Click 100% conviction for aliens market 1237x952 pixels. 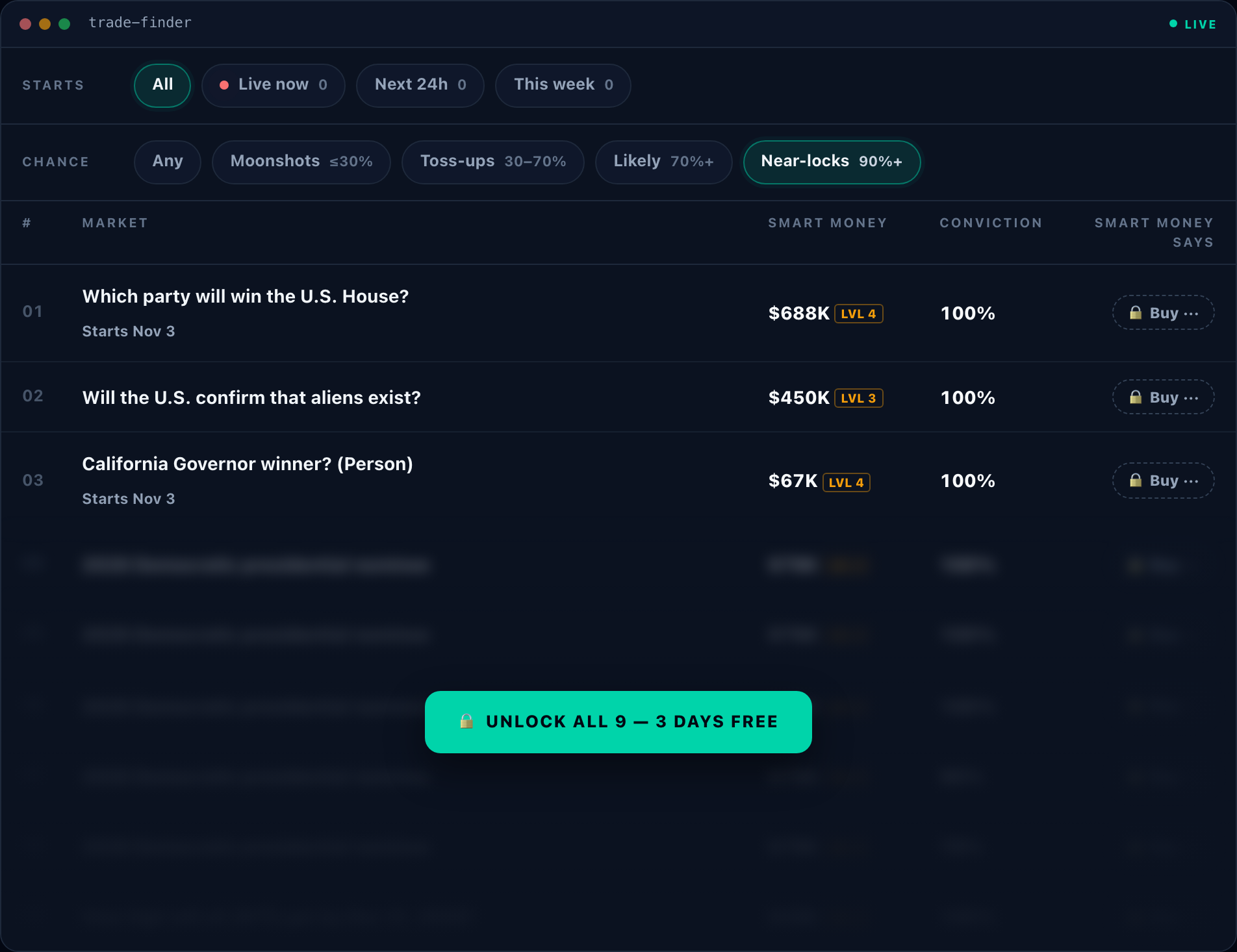968,398
